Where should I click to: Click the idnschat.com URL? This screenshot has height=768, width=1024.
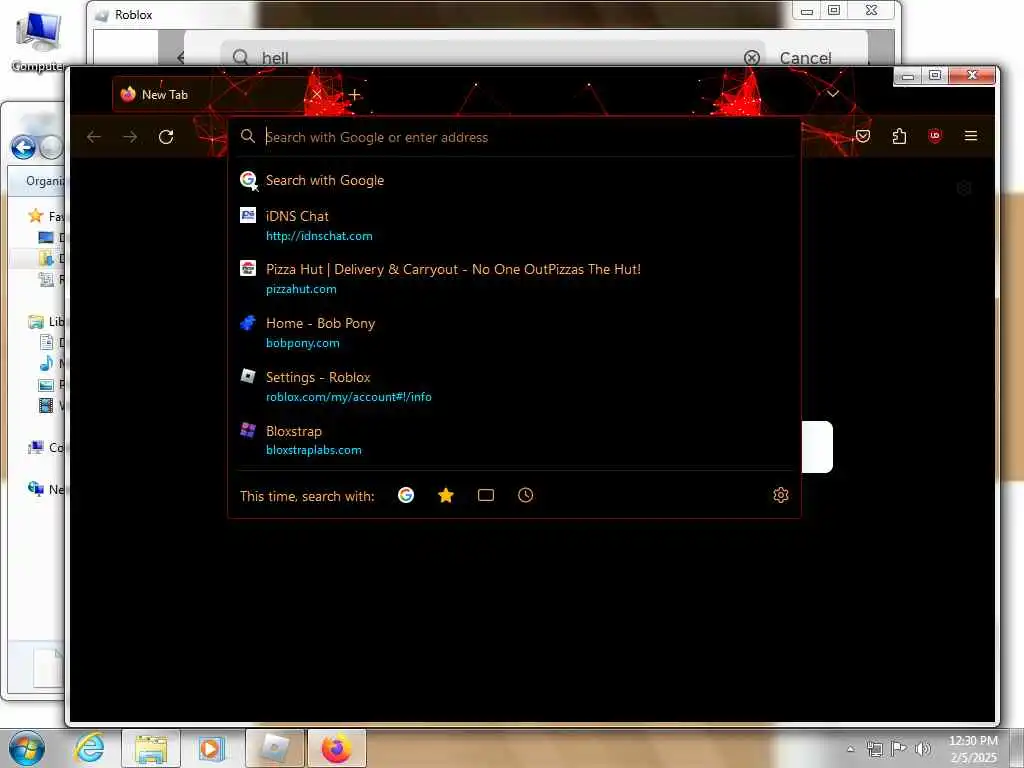319,236
